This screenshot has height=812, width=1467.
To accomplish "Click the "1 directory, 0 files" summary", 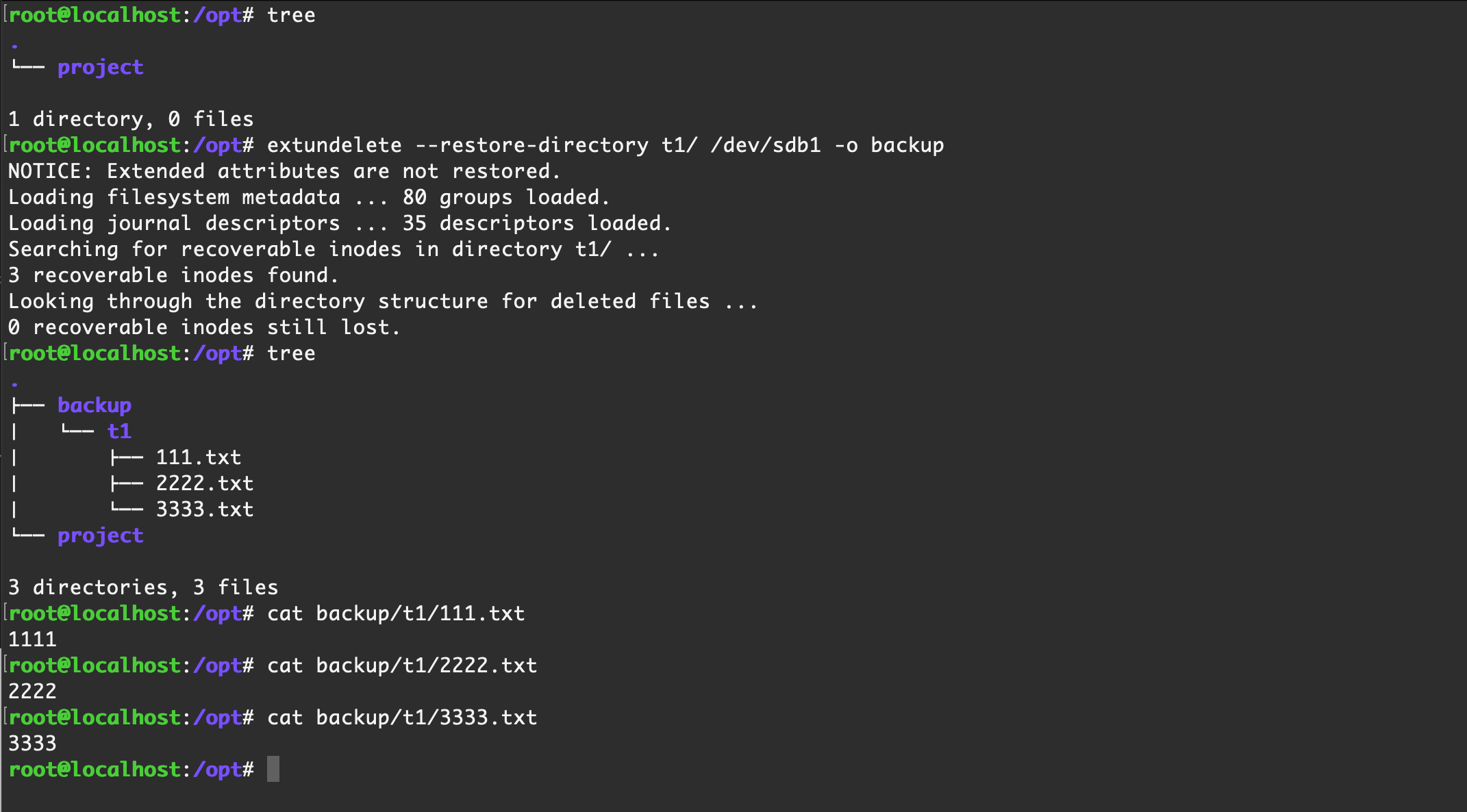I will tap(131, 119).
